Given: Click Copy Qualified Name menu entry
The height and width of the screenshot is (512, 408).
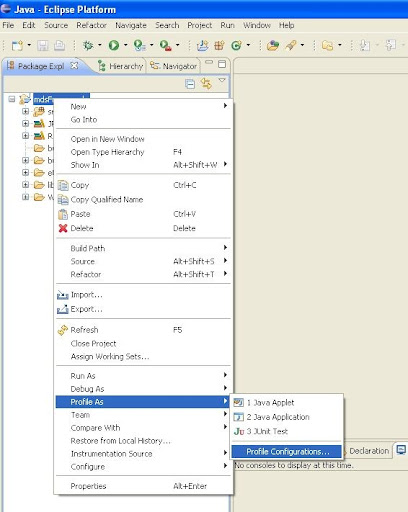Looking at the screenshot, I should [x=143, y=199].
